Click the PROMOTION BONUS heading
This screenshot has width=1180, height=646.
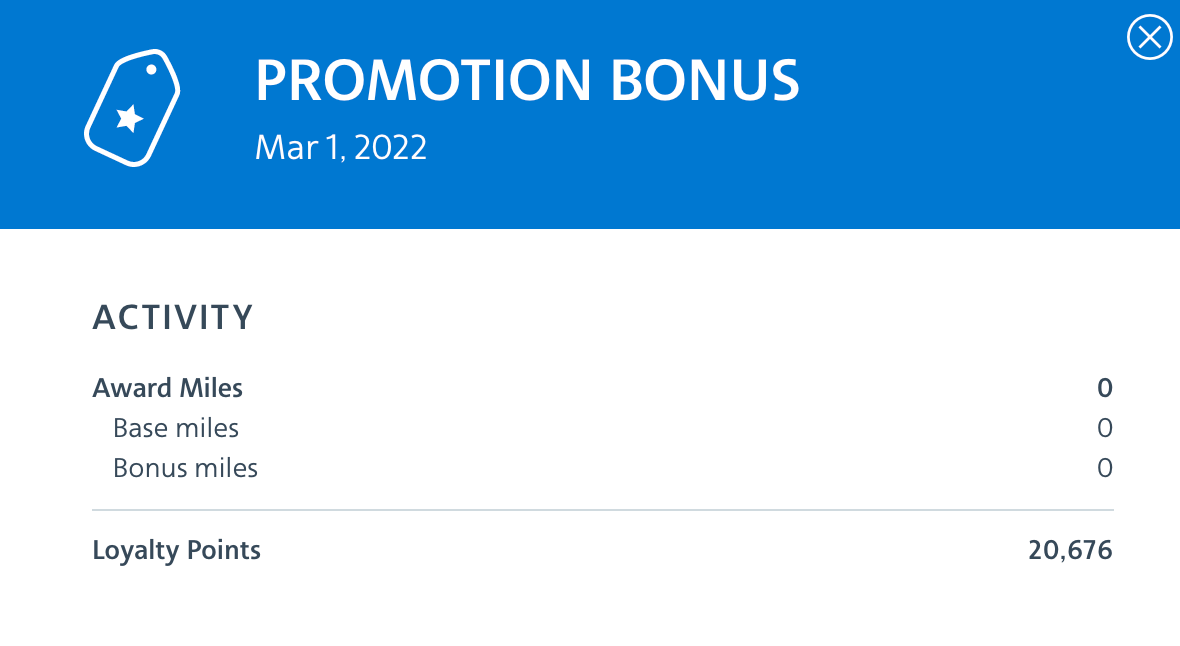coord(527,81)
